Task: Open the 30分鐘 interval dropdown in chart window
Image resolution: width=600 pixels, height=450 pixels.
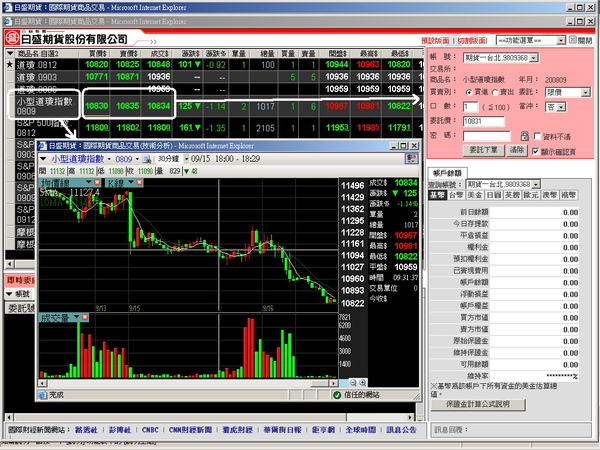Action: [186, 159]
